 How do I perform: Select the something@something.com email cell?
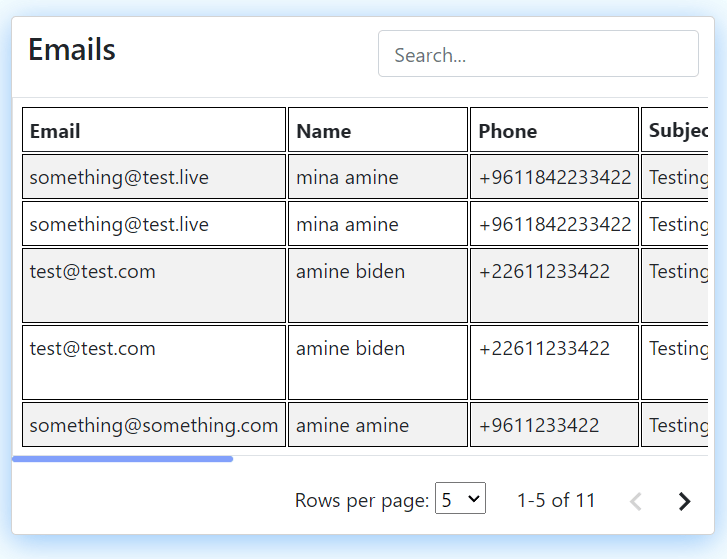pyautogui.click(x=154, y=425)
